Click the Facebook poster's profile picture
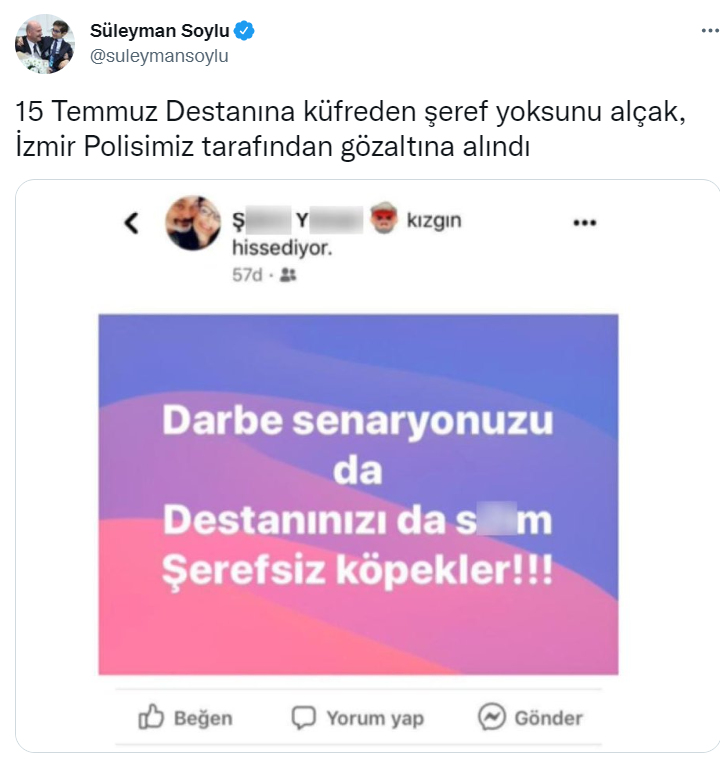Image resolution: width=720 pixels, height=762 pixels. 192,222
